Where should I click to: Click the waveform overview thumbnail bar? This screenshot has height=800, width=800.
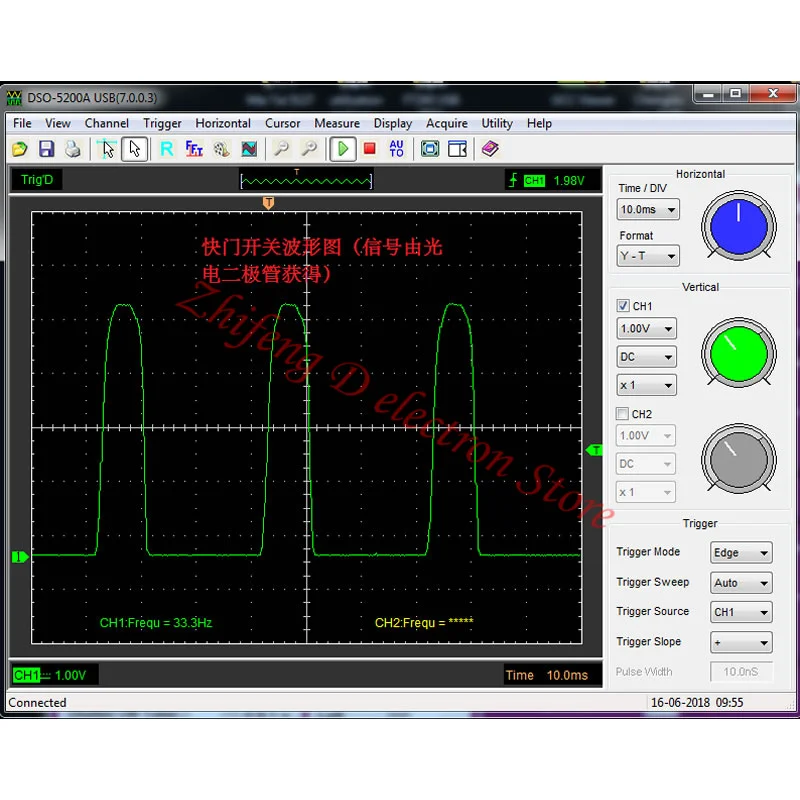[306, 180]
